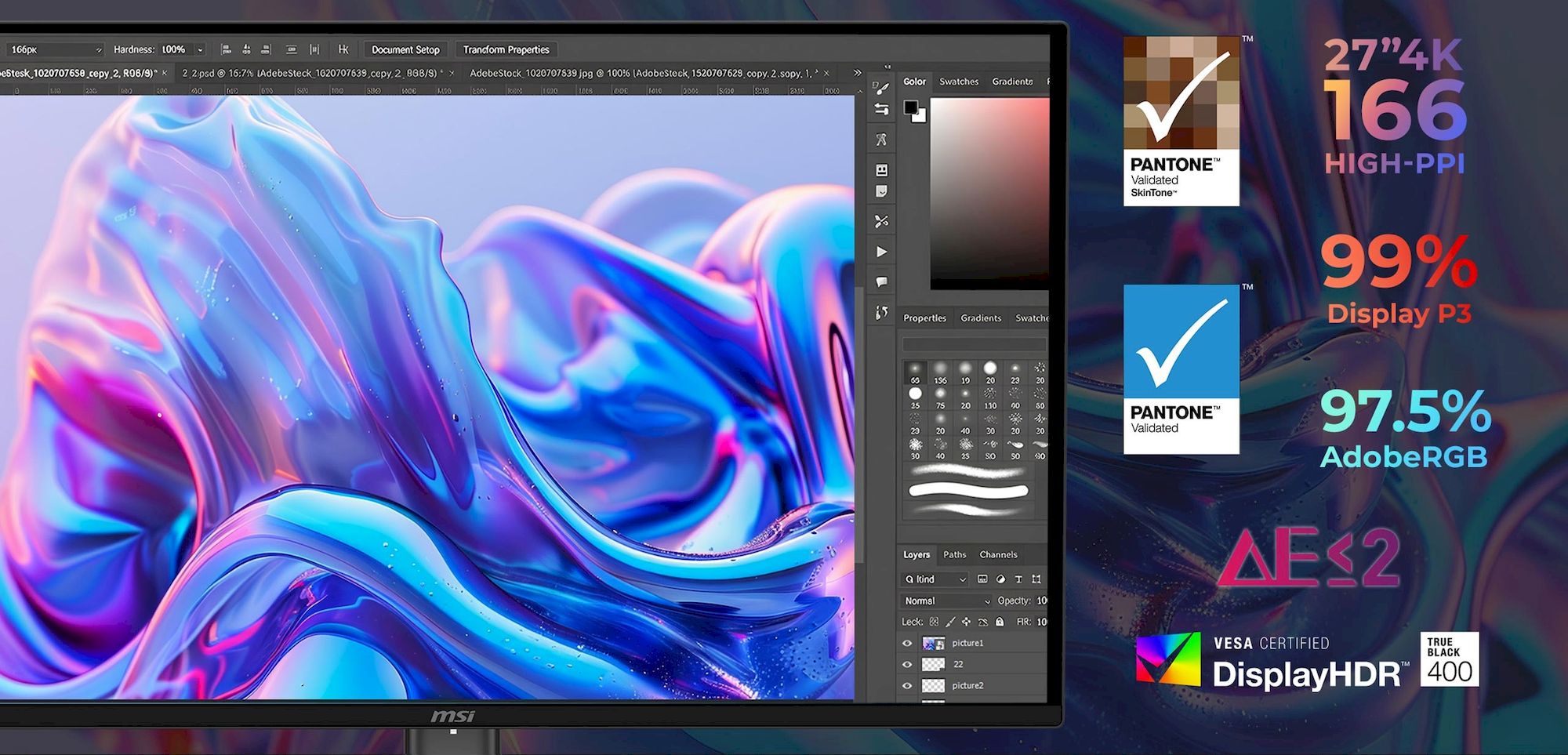Open the speech bubble comments icon

881,281
